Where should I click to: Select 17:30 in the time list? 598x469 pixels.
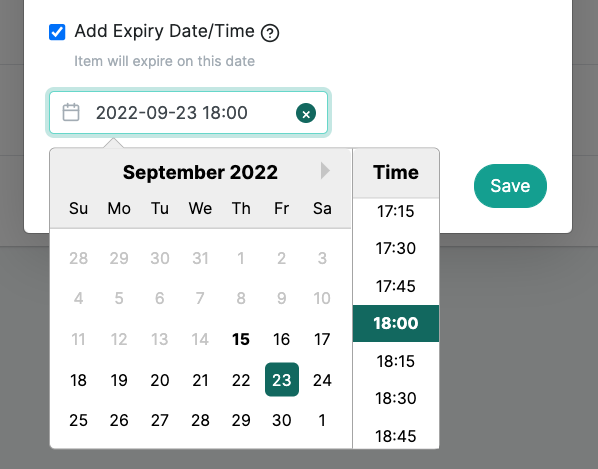pyautogui.click(x=396, y=248)
